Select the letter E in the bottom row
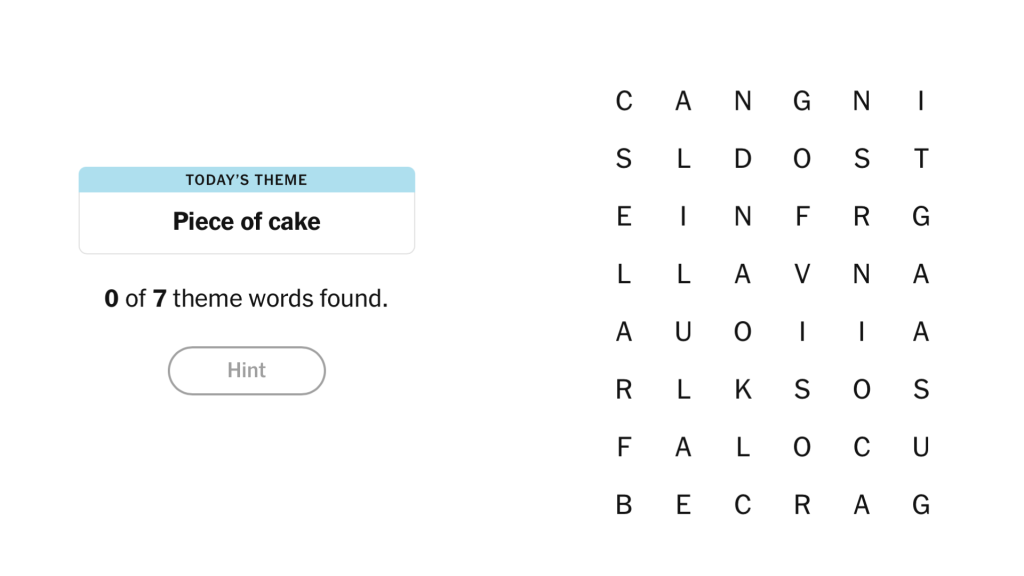1024x576 pixels. 683,505
